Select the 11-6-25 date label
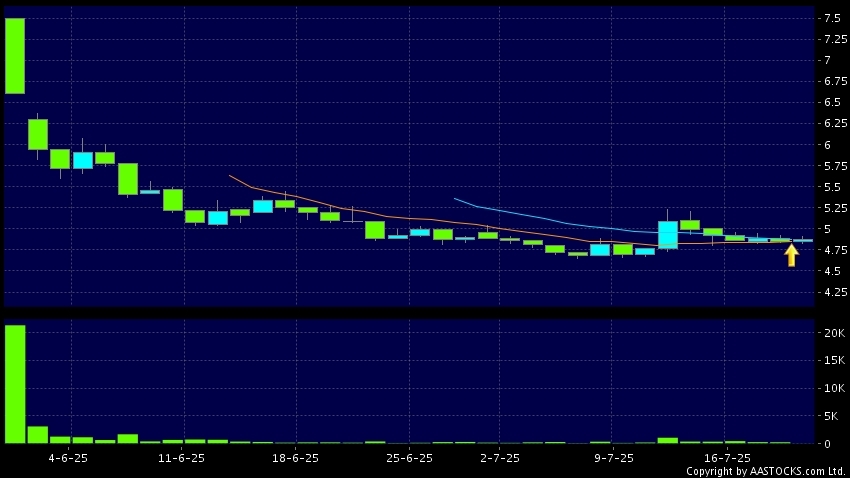The image size is (850, 478). (182, 458)
